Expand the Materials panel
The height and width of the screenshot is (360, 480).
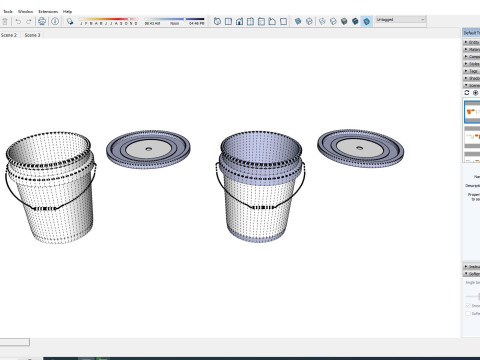(471, 49)
